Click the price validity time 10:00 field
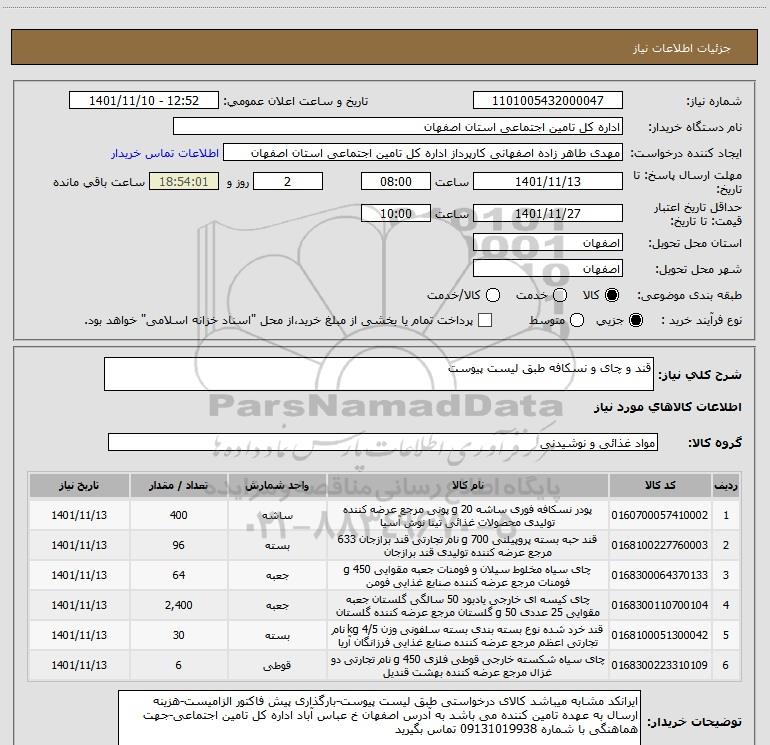 click(396, 213)
